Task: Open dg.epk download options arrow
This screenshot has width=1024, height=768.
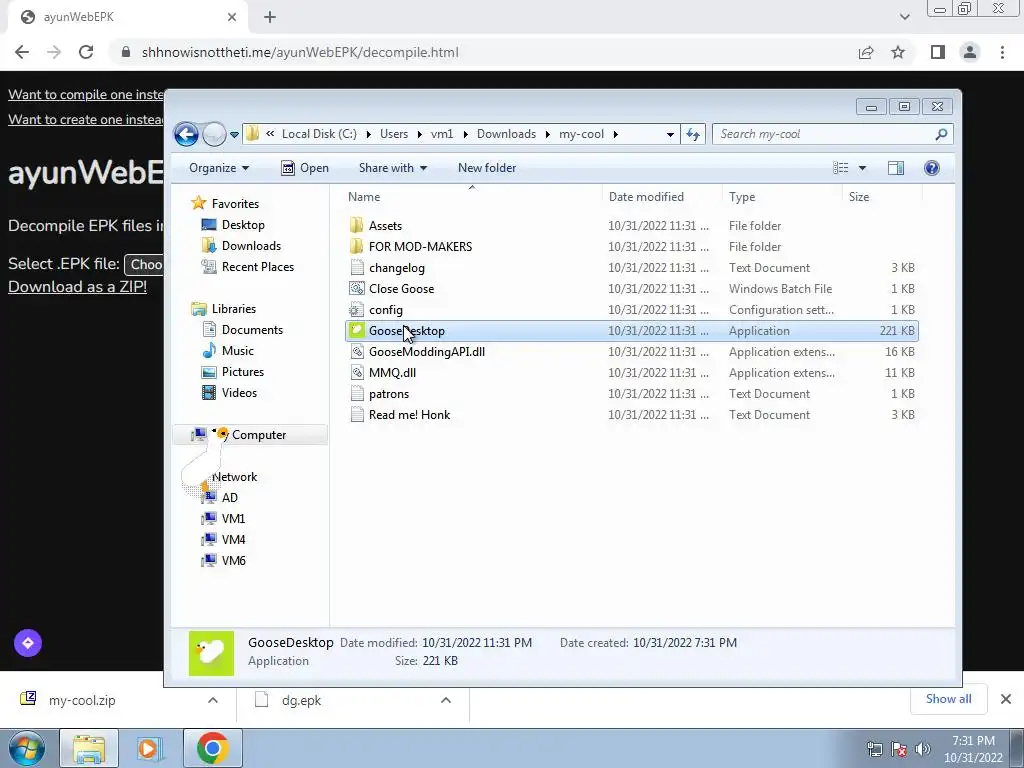Action: pyautogui.click(x=446, y=700)
